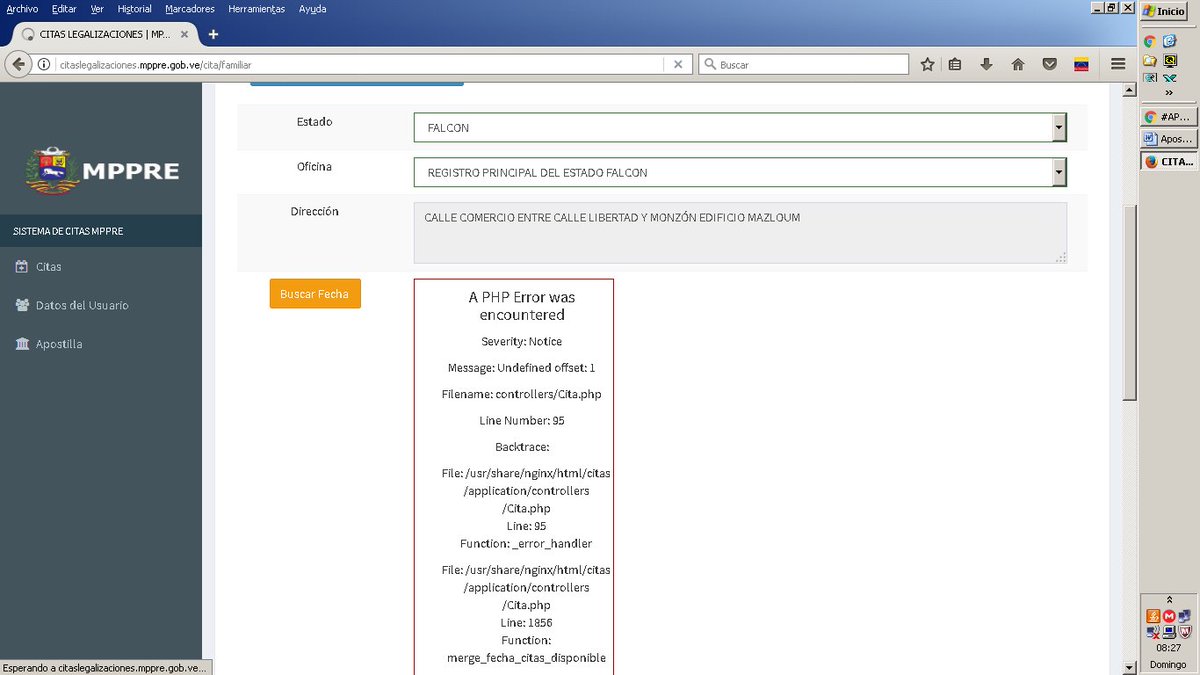Click 'Severity: Notice' text
1200x675 pixels.
click(x=521, y=342)
